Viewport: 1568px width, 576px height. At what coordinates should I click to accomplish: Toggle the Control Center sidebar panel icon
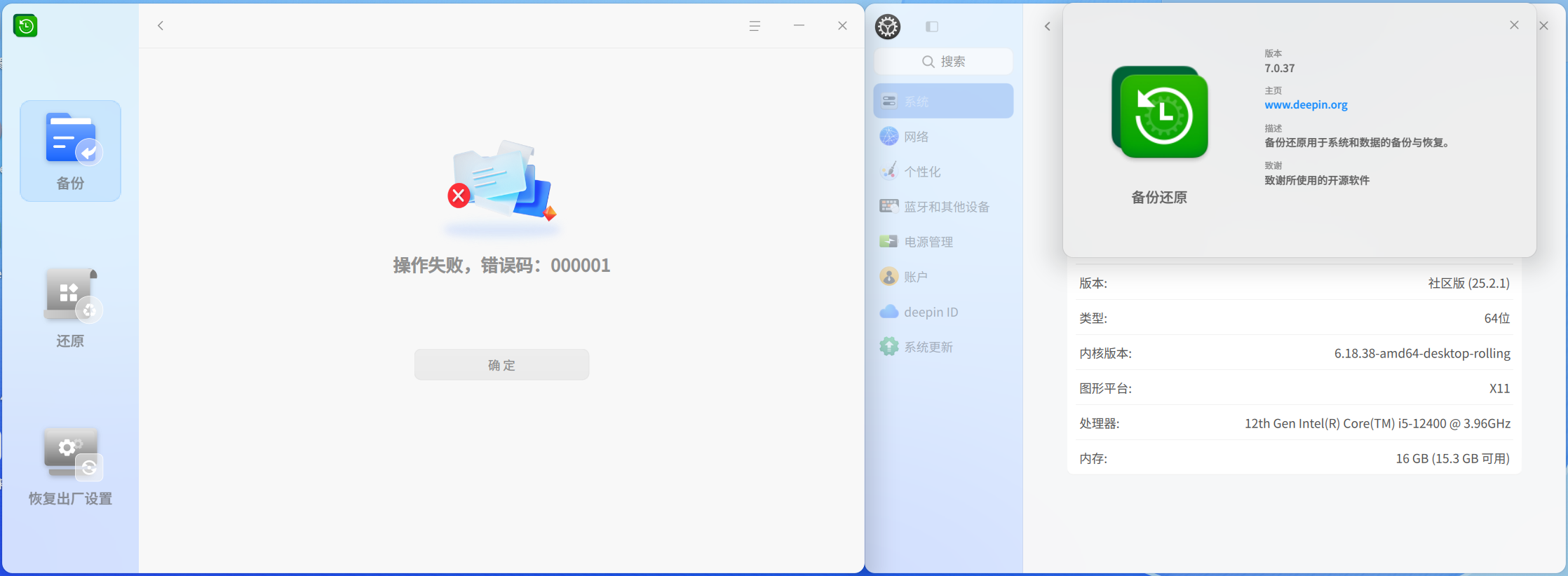pyautogui.click(x=932, y=27)
